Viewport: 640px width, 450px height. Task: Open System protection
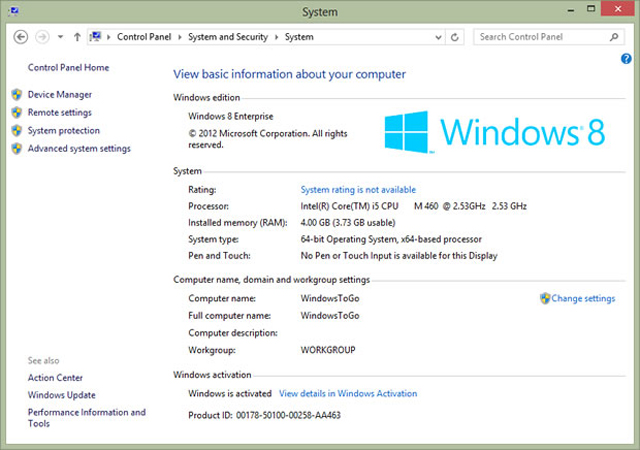(64, 131)
